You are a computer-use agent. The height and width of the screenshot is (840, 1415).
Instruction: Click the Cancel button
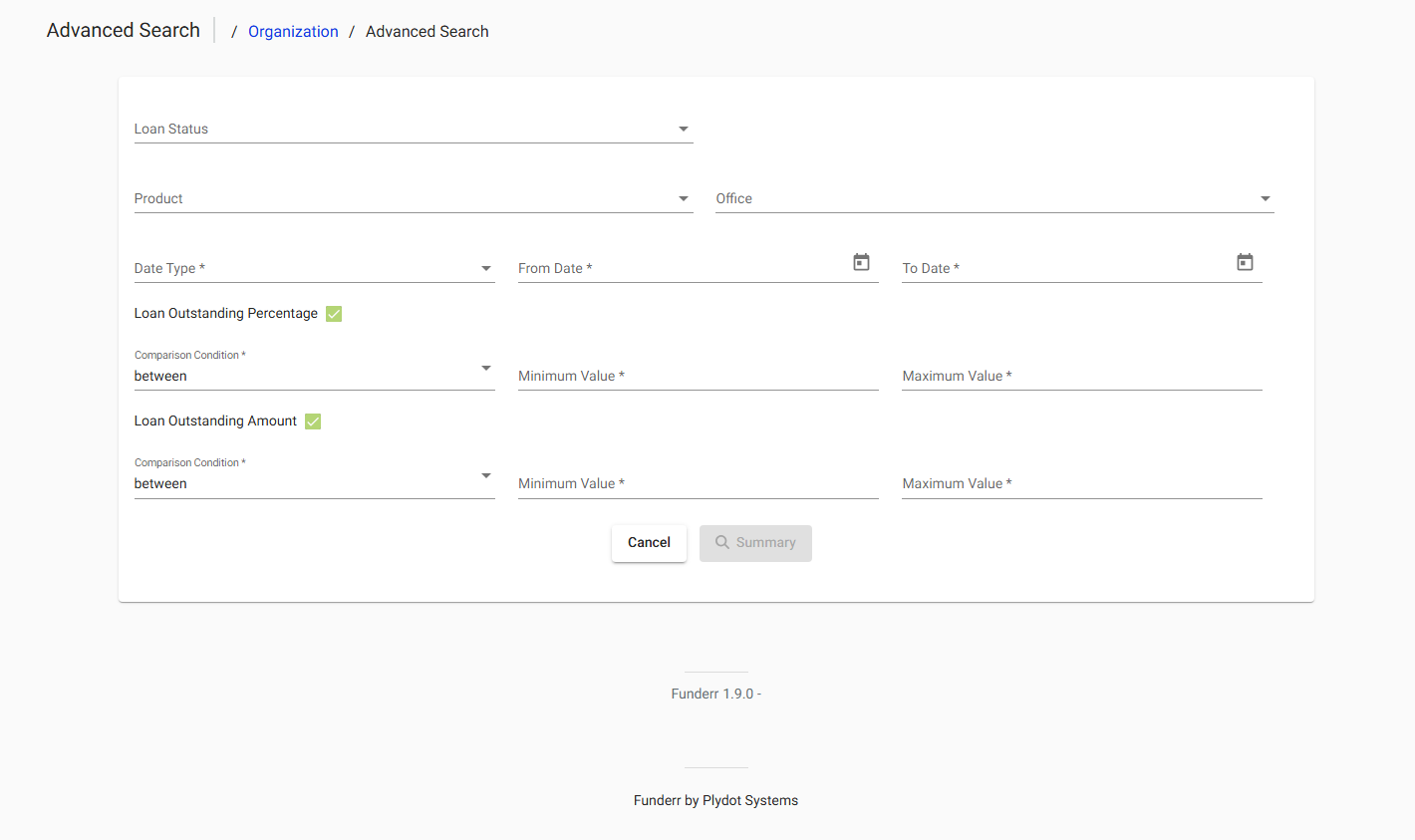[649, 542]
